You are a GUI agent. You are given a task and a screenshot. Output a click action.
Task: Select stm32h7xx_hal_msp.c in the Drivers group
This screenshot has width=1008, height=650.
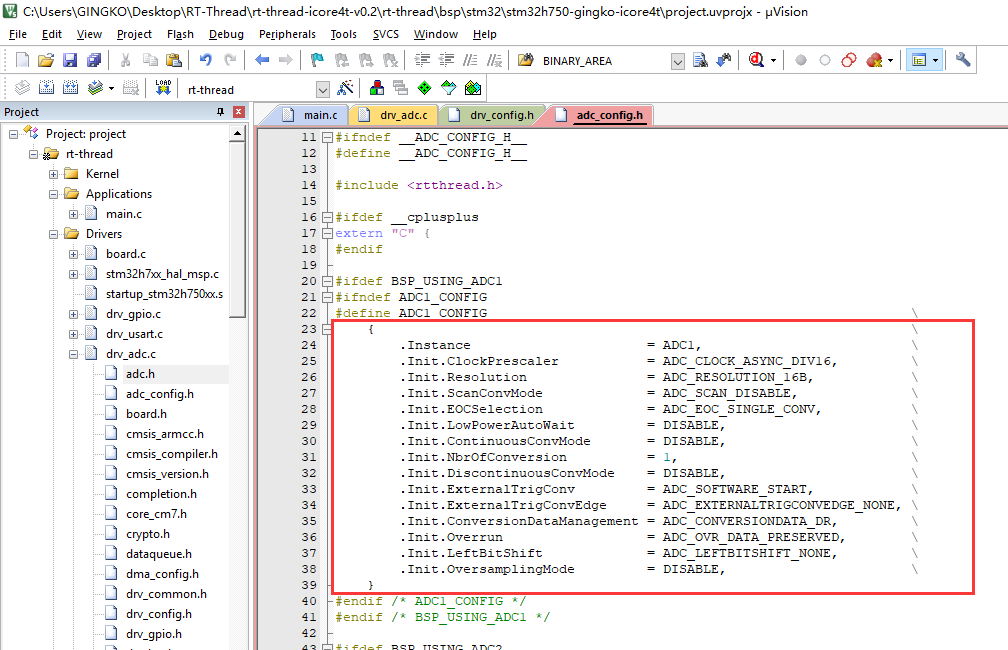tap(162, 274)
